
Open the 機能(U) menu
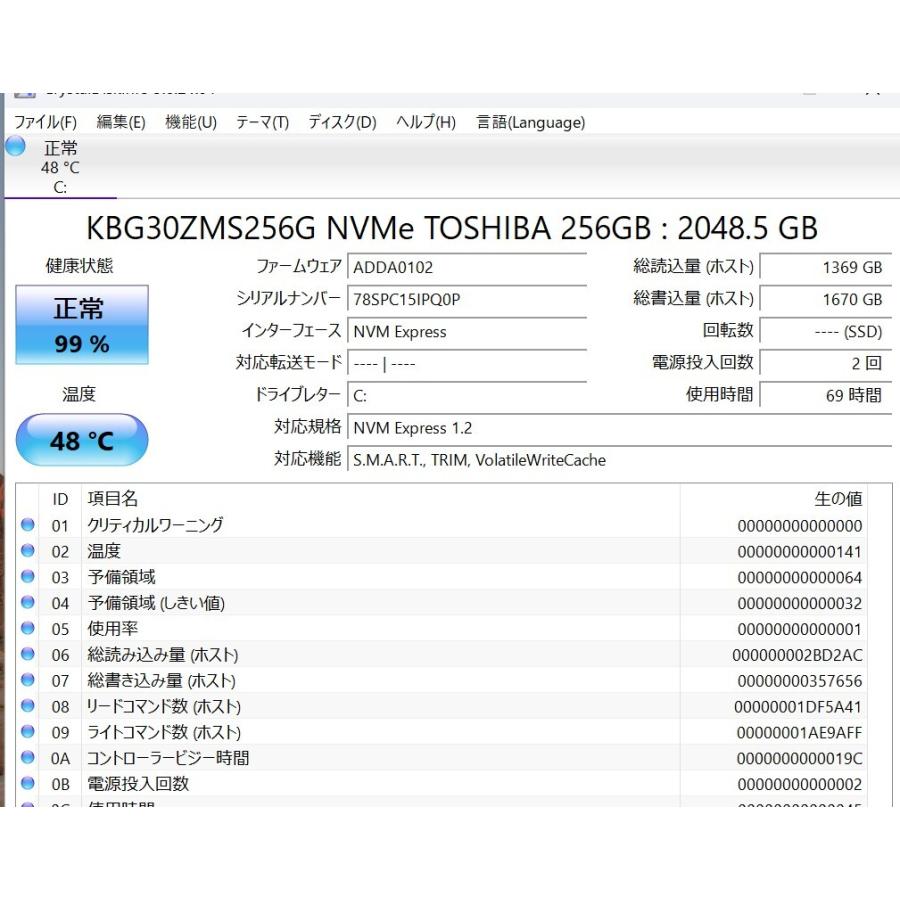[191, 122]
